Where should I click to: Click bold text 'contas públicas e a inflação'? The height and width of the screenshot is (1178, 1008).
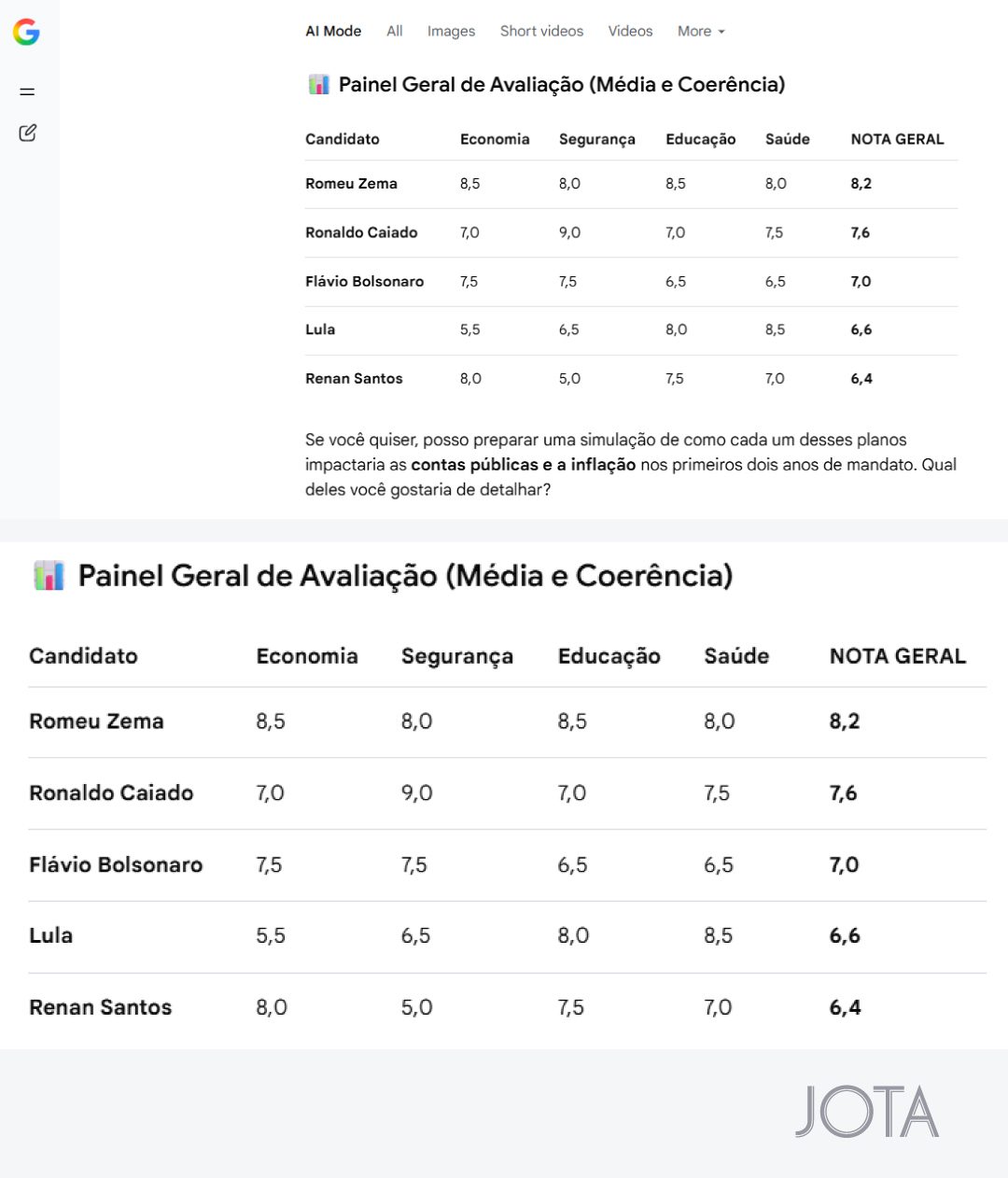coord(523,464)
